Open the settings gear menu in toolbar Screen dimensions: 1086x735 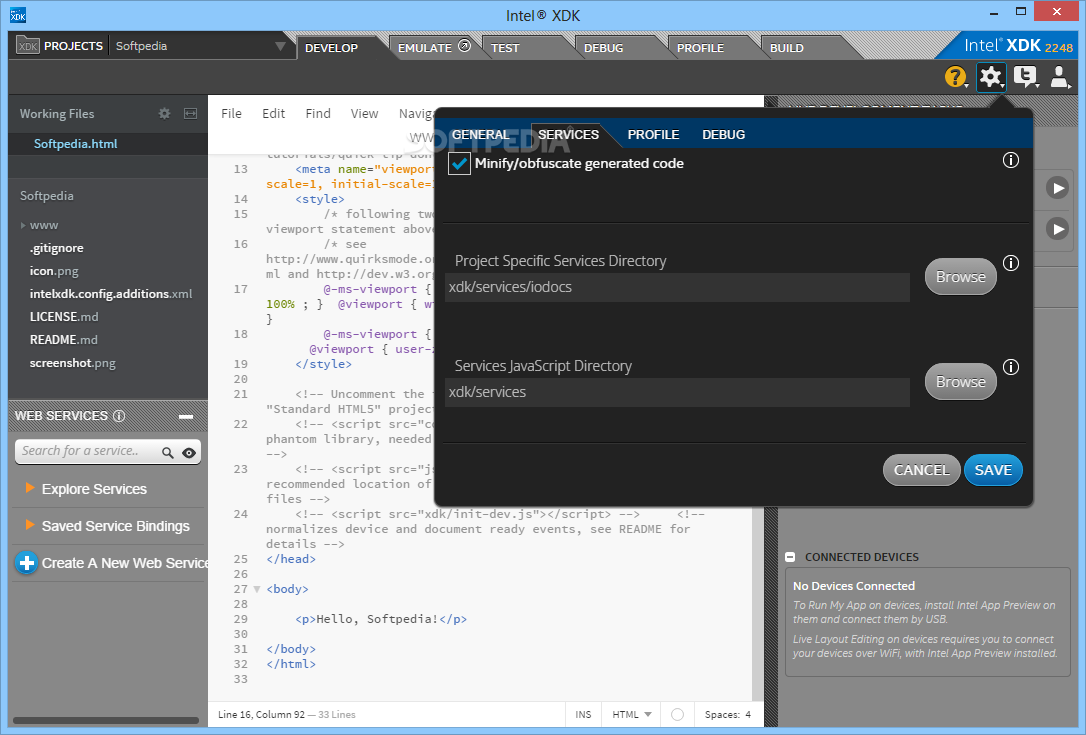tap(991, 77)
